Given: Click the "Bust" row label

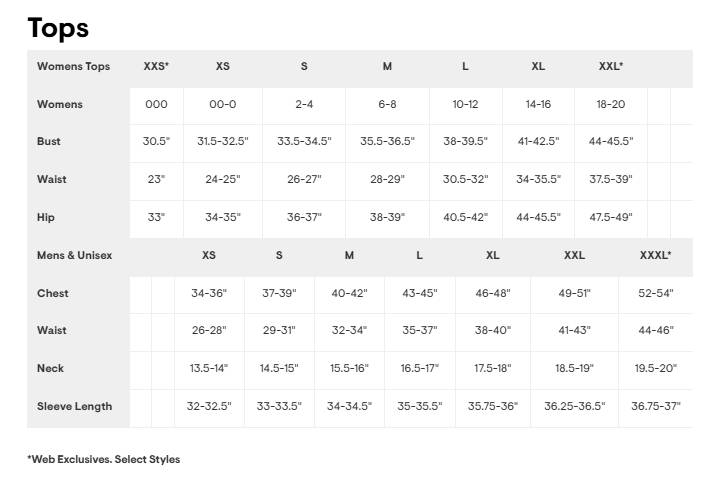Looking at the screenshot, I should (x=49, y=142).
